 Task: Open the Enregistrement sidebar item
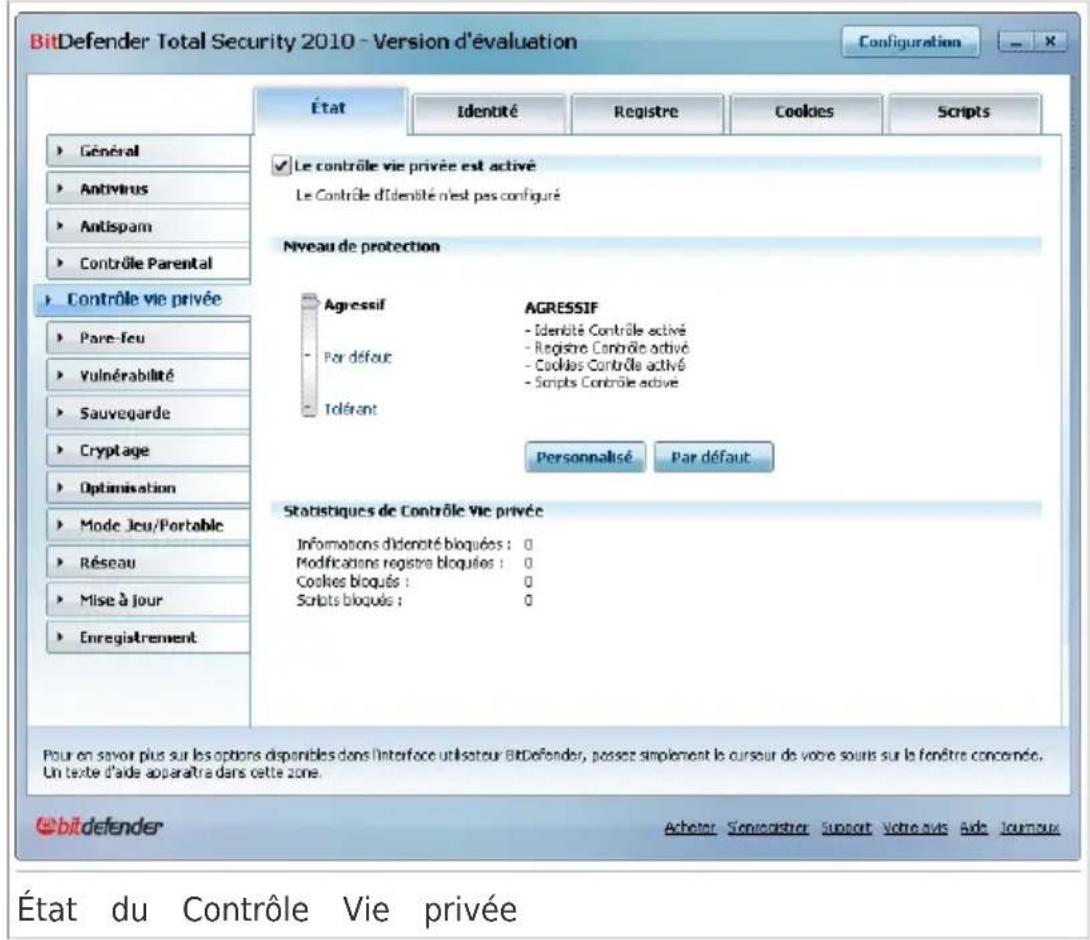coord(148,638)
